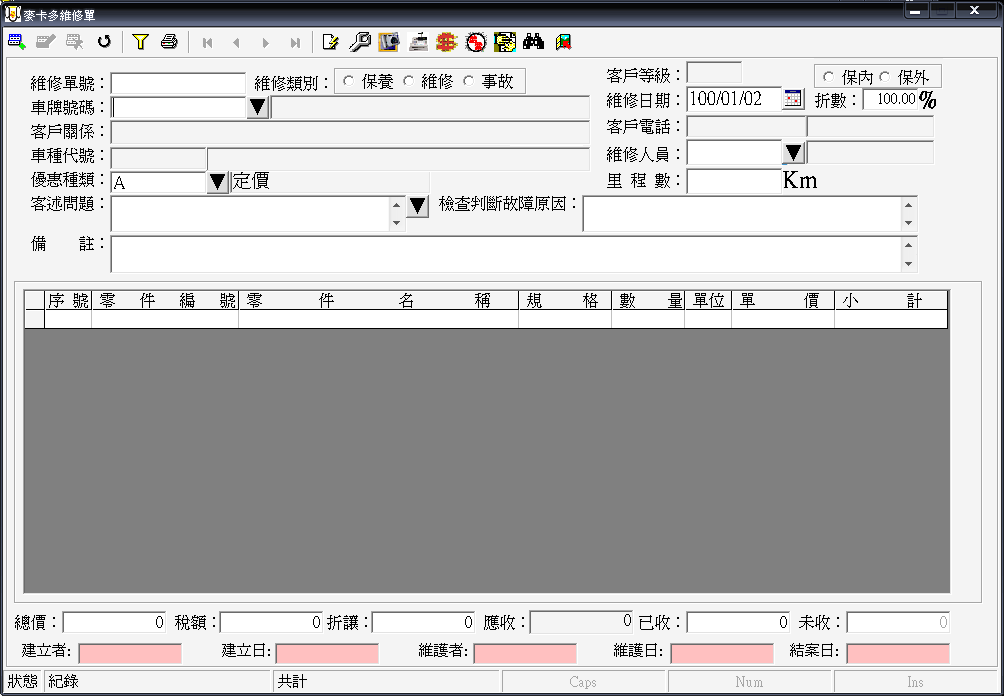Image resolution: width=1004 pixels, height=696 pixels.
Task: Click the 零件名稱 column header
Action: (378, 301)
